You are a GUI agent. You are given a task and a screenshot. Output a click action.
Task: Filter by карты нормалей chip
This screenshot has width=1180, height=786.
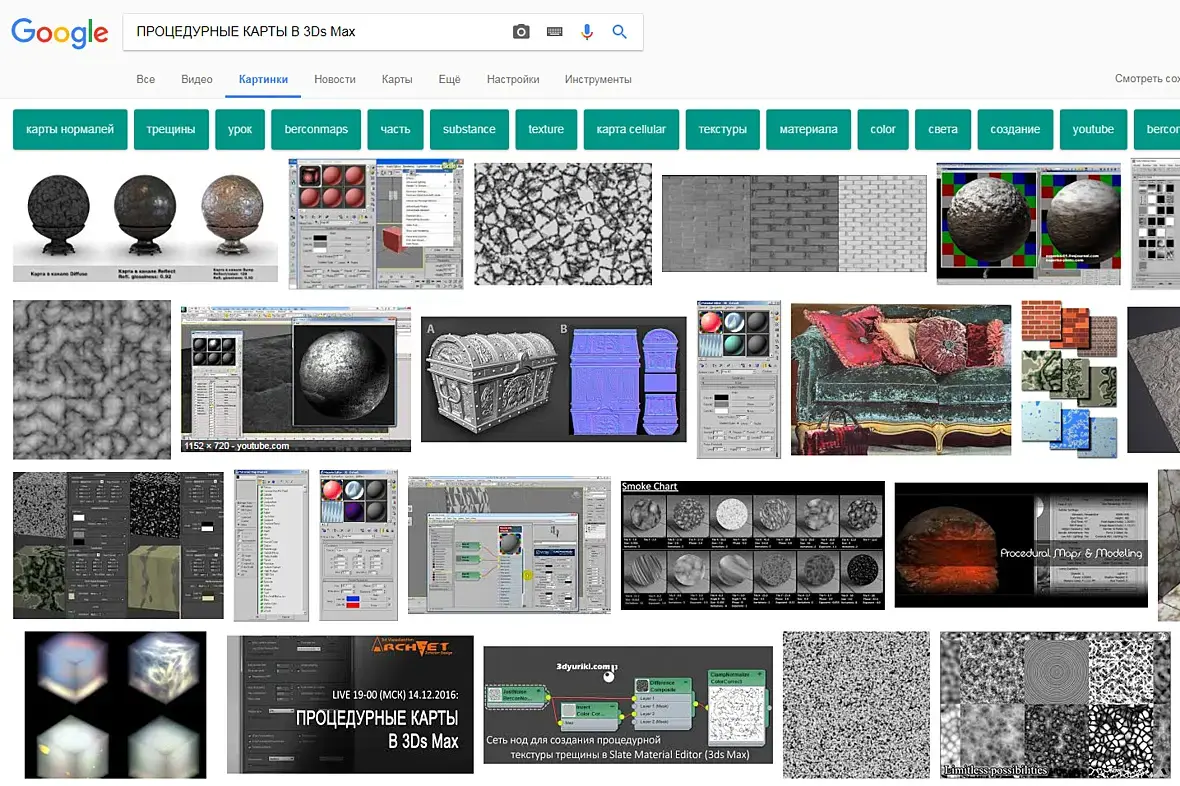[70, 129]
